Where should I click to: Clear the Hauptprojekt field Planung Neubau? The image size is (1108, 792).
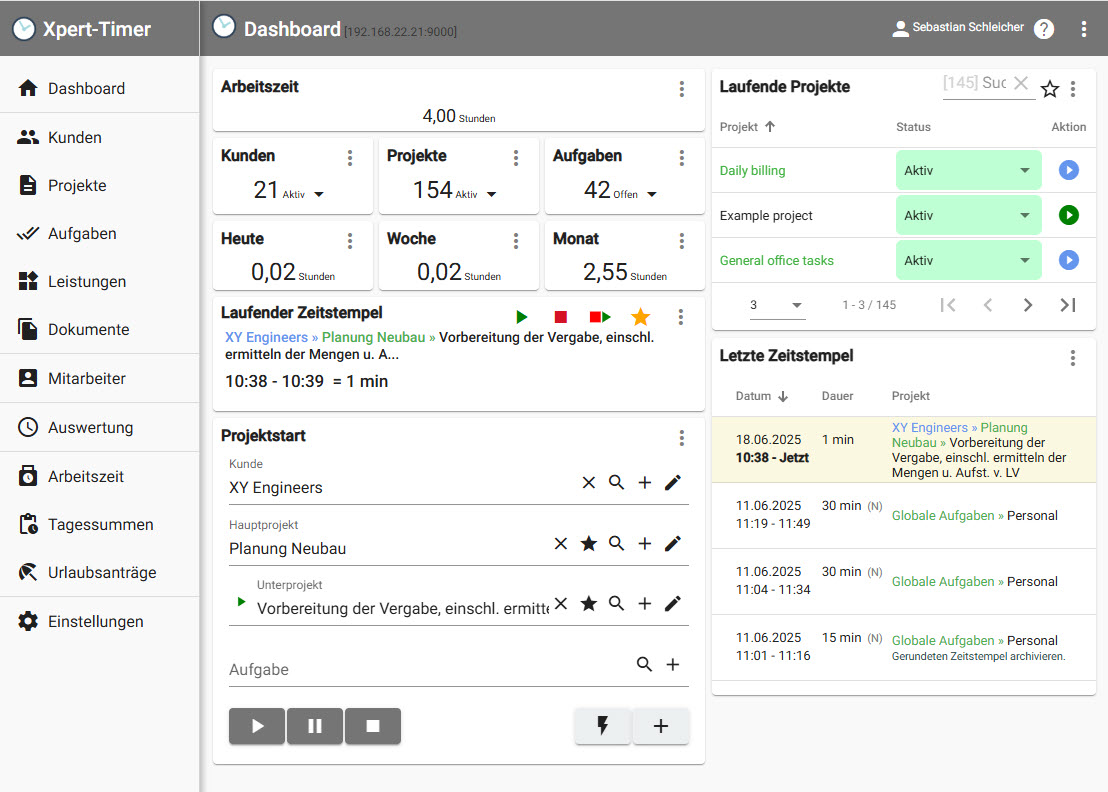tap(561, 543)
